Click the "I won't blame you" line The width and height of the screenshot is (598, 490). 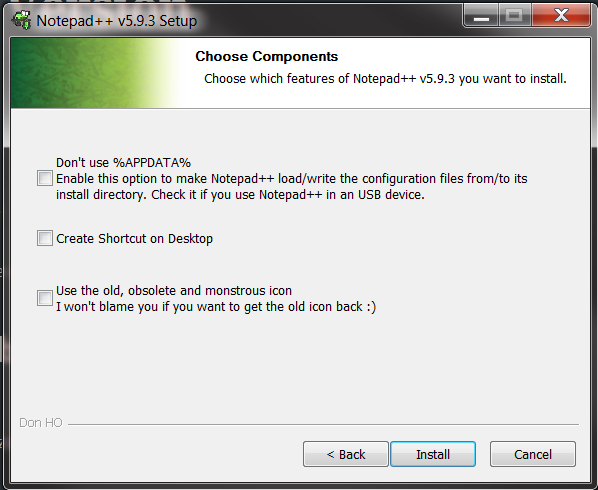[x=216, y=307]
